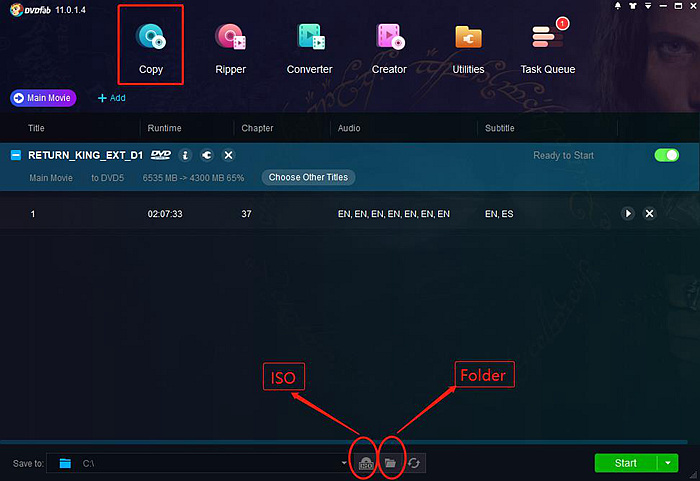700x481 pixels.
Task: Open the blue folder icon in Save to
Action: 65,463
